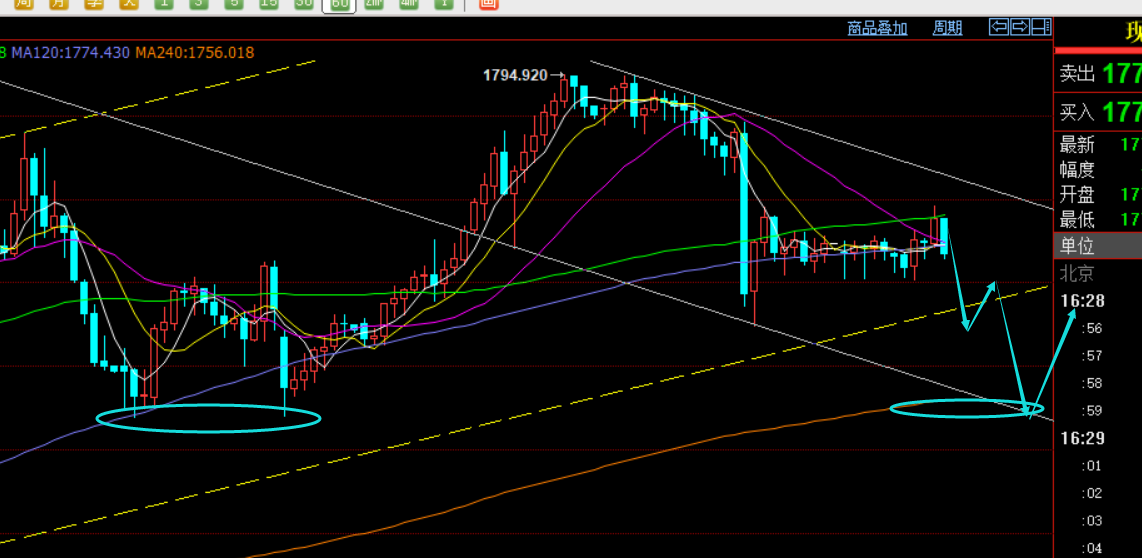Select the 16:29 tick time entry

coord(1082,438)
